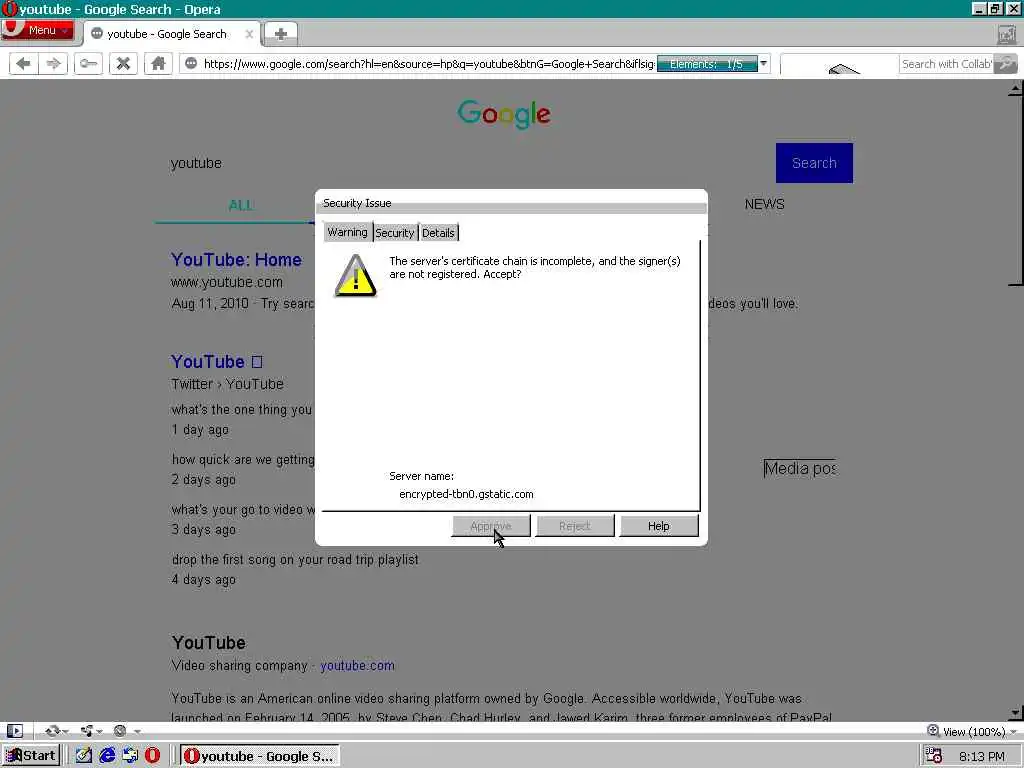Go to the Home page icon

click(158, 63)
